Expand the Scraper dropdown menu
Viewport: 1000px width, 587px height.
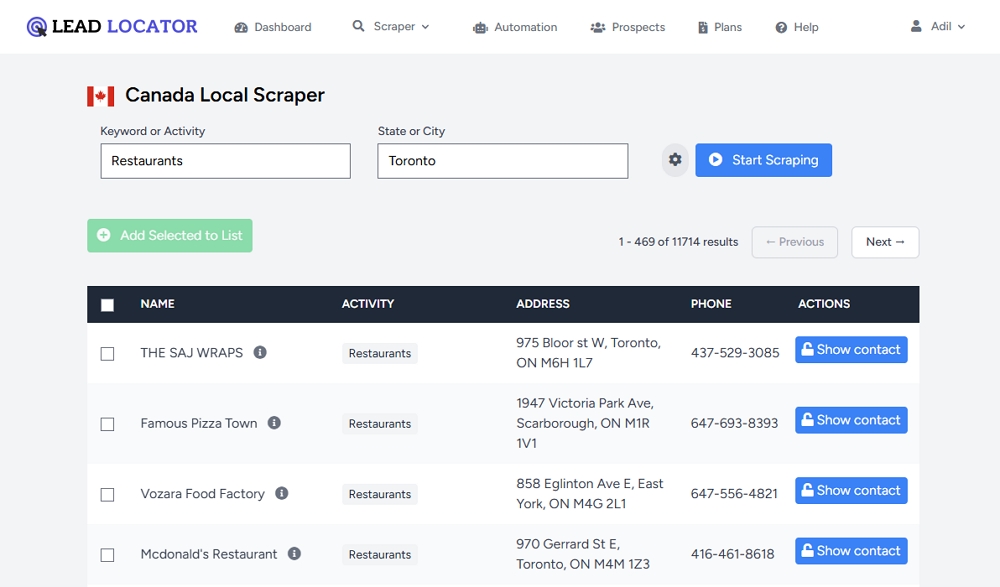point(390,27)
